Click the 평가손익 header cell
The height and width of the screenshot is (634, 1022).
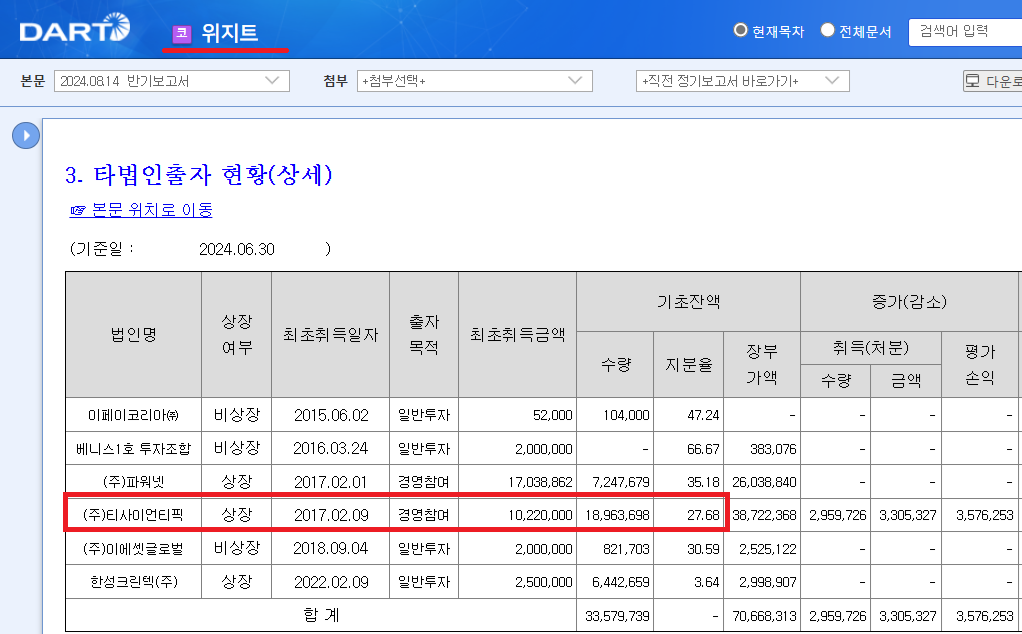[x=980, y=364]
